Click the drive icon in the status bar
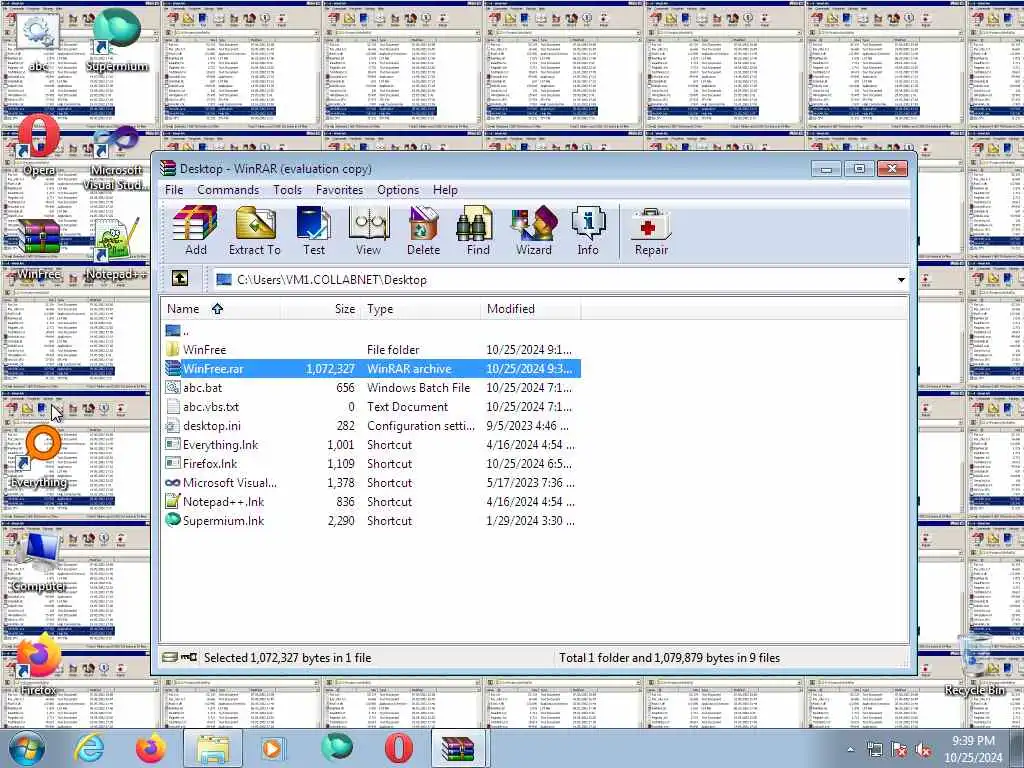1024x768 pixels. point(170,657)
